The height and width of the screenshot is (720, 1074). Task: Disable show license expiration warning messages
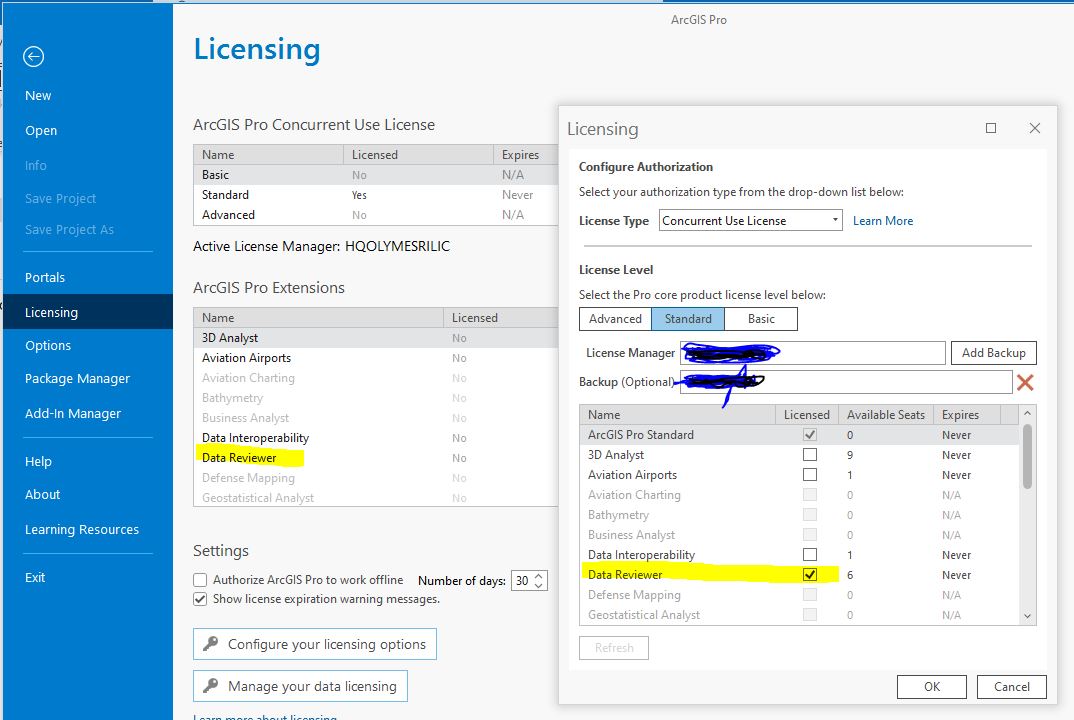pos(199,600)
